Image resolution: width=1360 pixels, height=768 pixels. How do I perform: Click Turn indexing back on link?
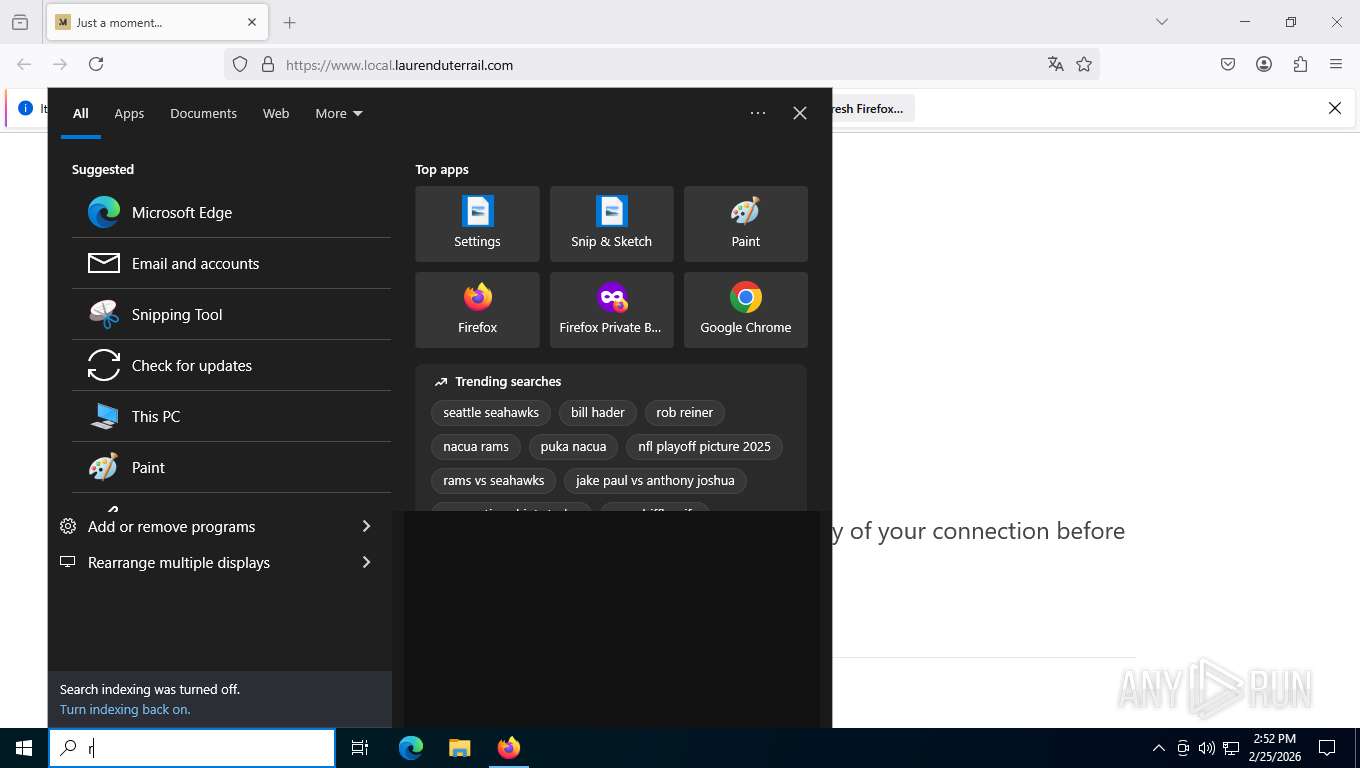[x=125, y=709]
